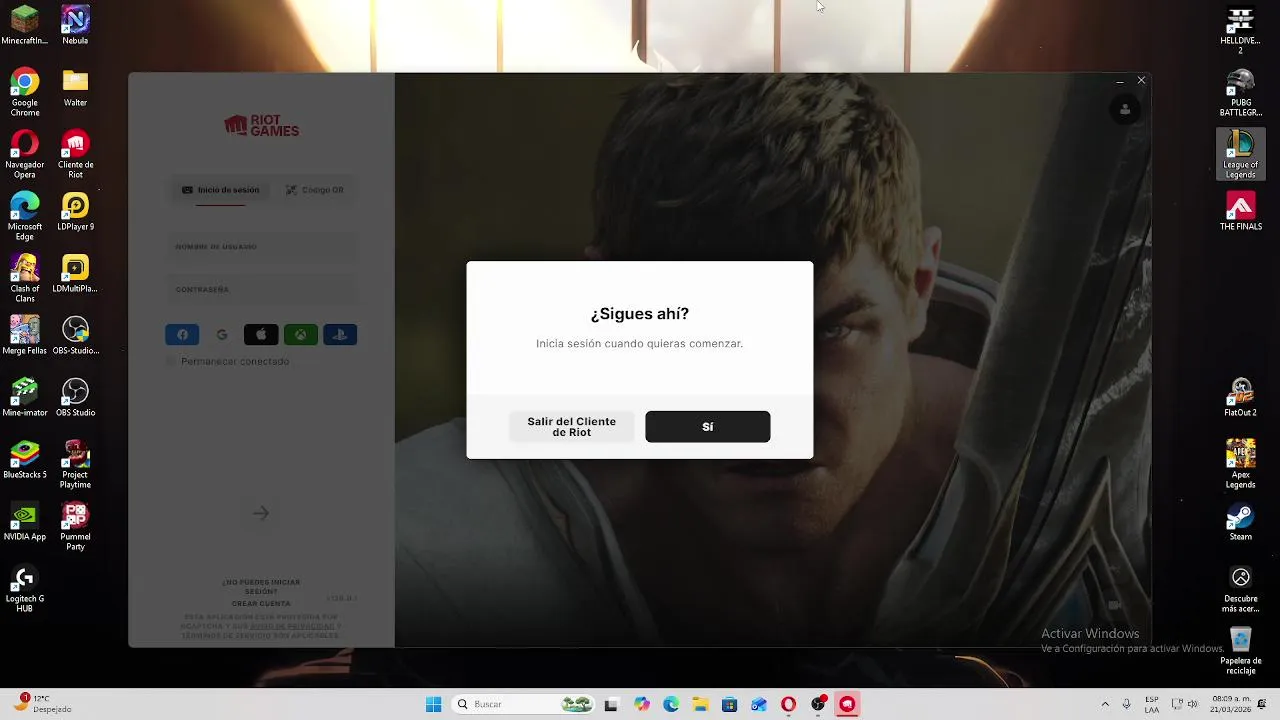Screen dimensions: 1280x720
Task: Open the Windows Start menu
Action: [433, 704]
